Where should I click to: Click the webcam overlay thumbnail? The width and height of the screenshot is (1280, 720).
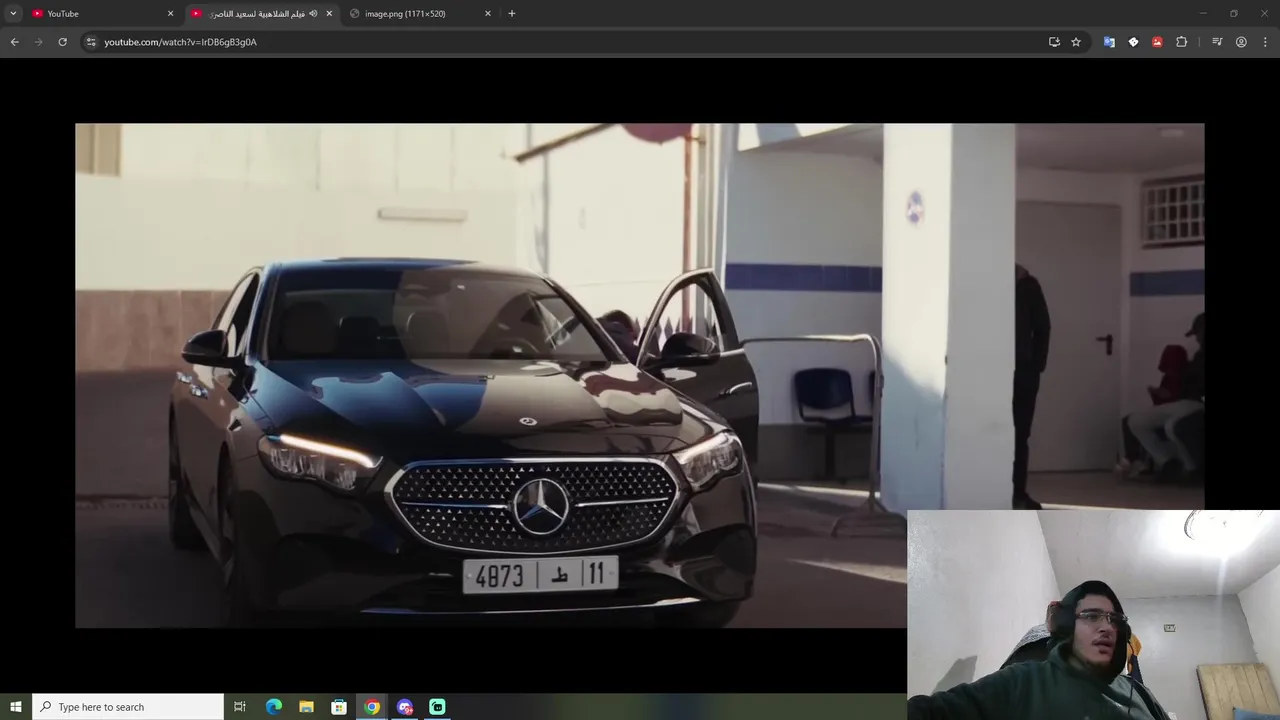[x=1093, y=615]
